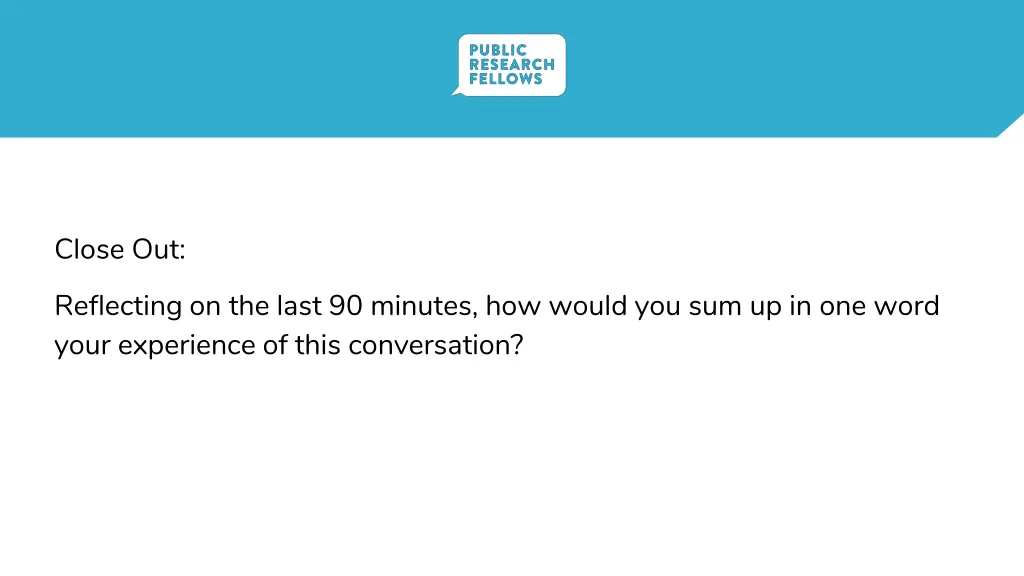This screenshot has height=576, width=1024.
Task: Select the Close Out: heading
Action: click(120, 249)
